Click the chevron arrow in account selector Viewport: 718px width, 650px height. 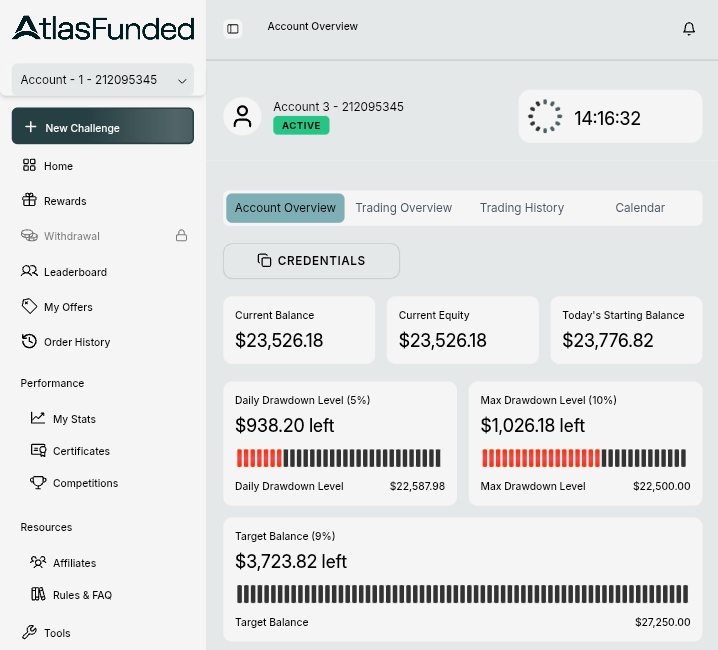point(182,81)
